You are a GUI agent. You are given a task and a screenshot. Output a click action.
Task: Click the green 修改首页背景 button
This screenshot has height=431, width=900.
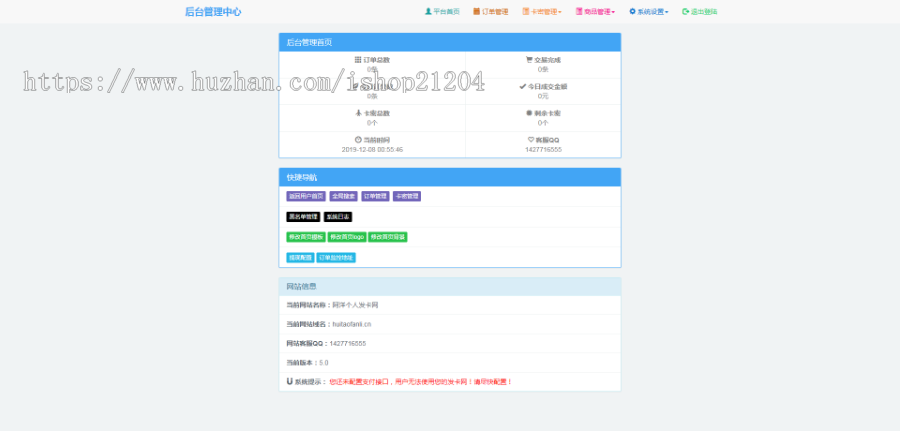tap(387, 237)
